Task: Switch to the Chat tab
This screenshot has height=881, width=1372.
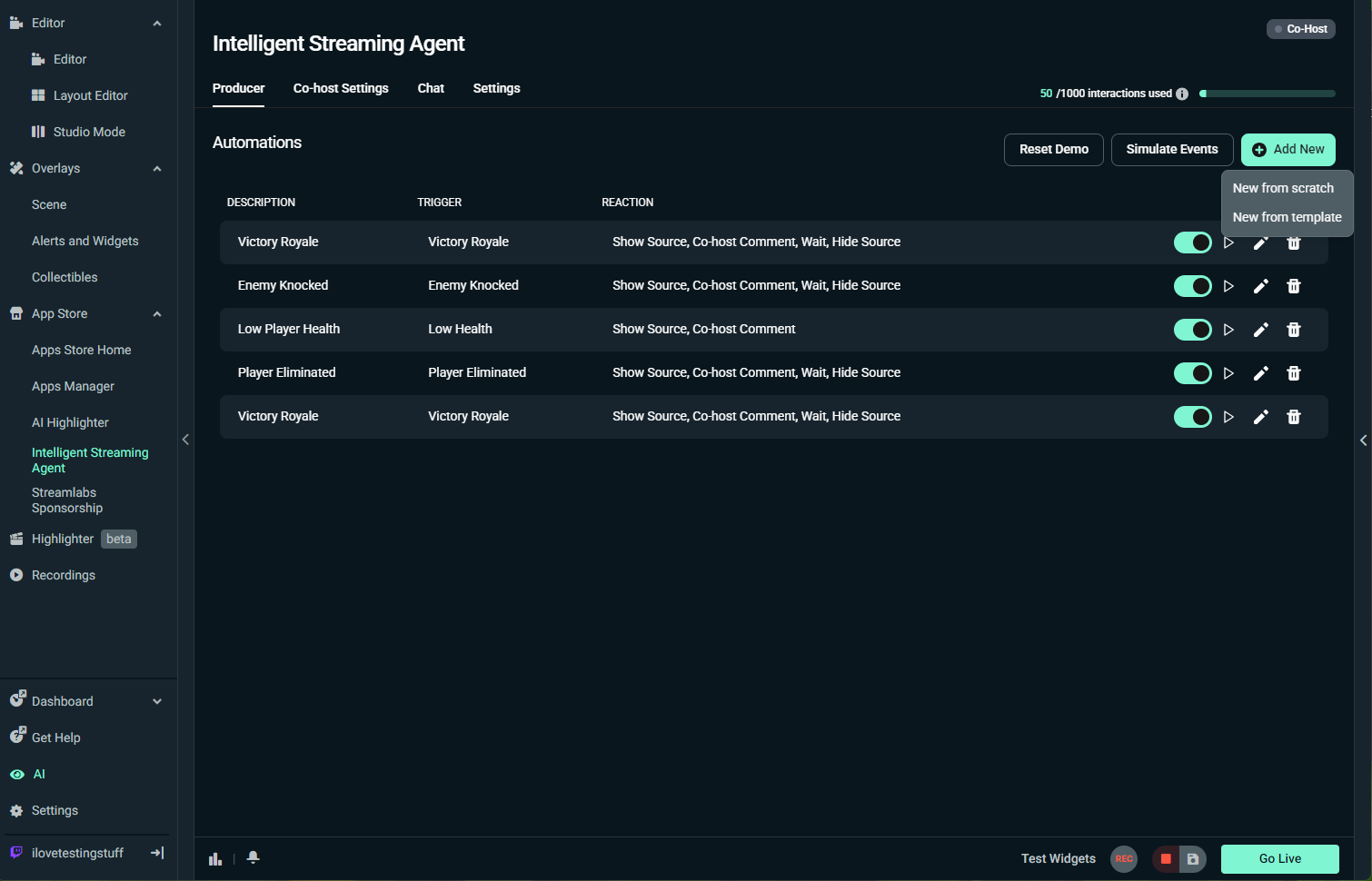Action: (431, 88)
